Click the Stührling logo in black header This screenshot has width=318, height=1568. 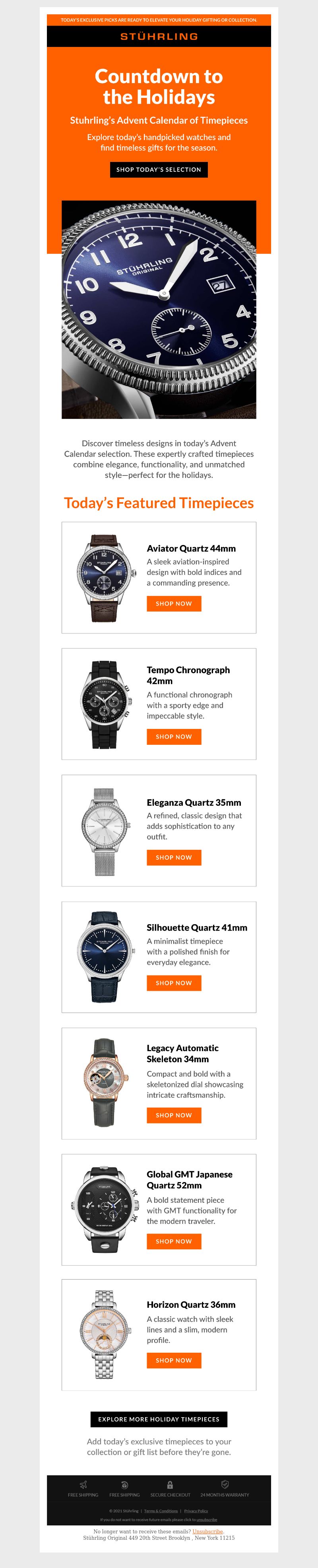pos(159,37)
